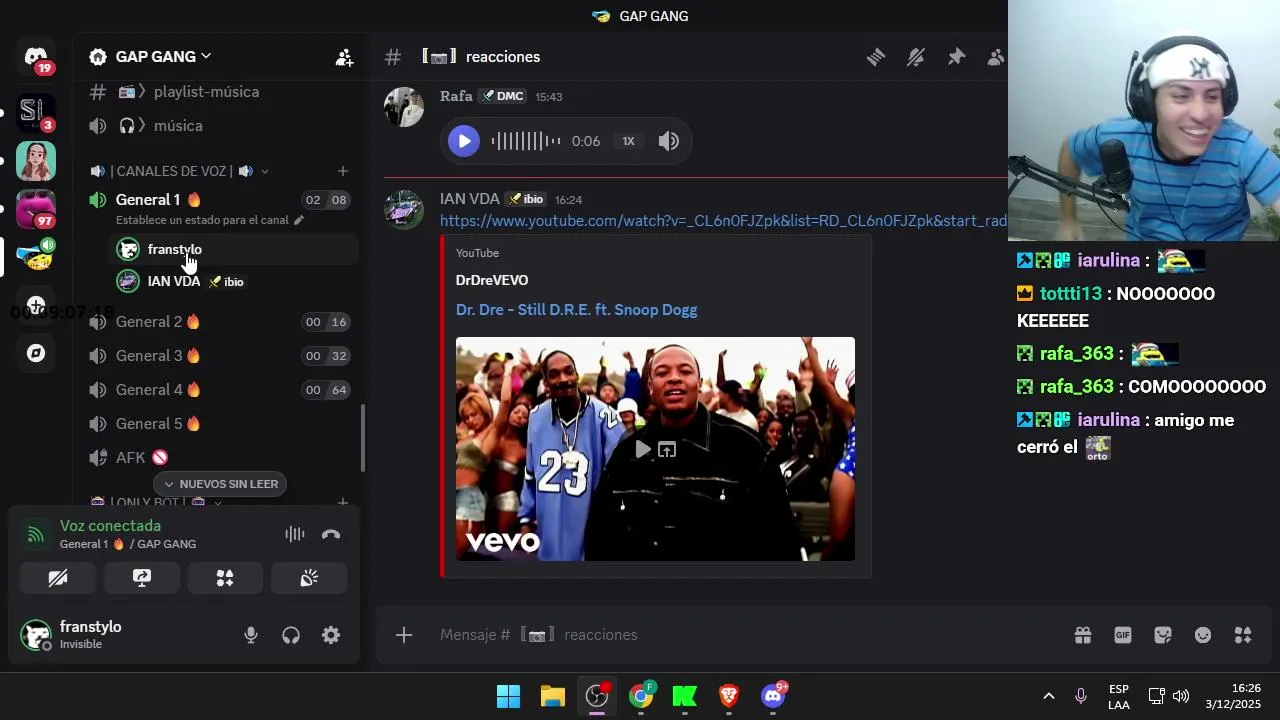This screenshot has height=720, width=1280.
Task: Toggle noise suppression waveform icon
Action: point(295,535)
